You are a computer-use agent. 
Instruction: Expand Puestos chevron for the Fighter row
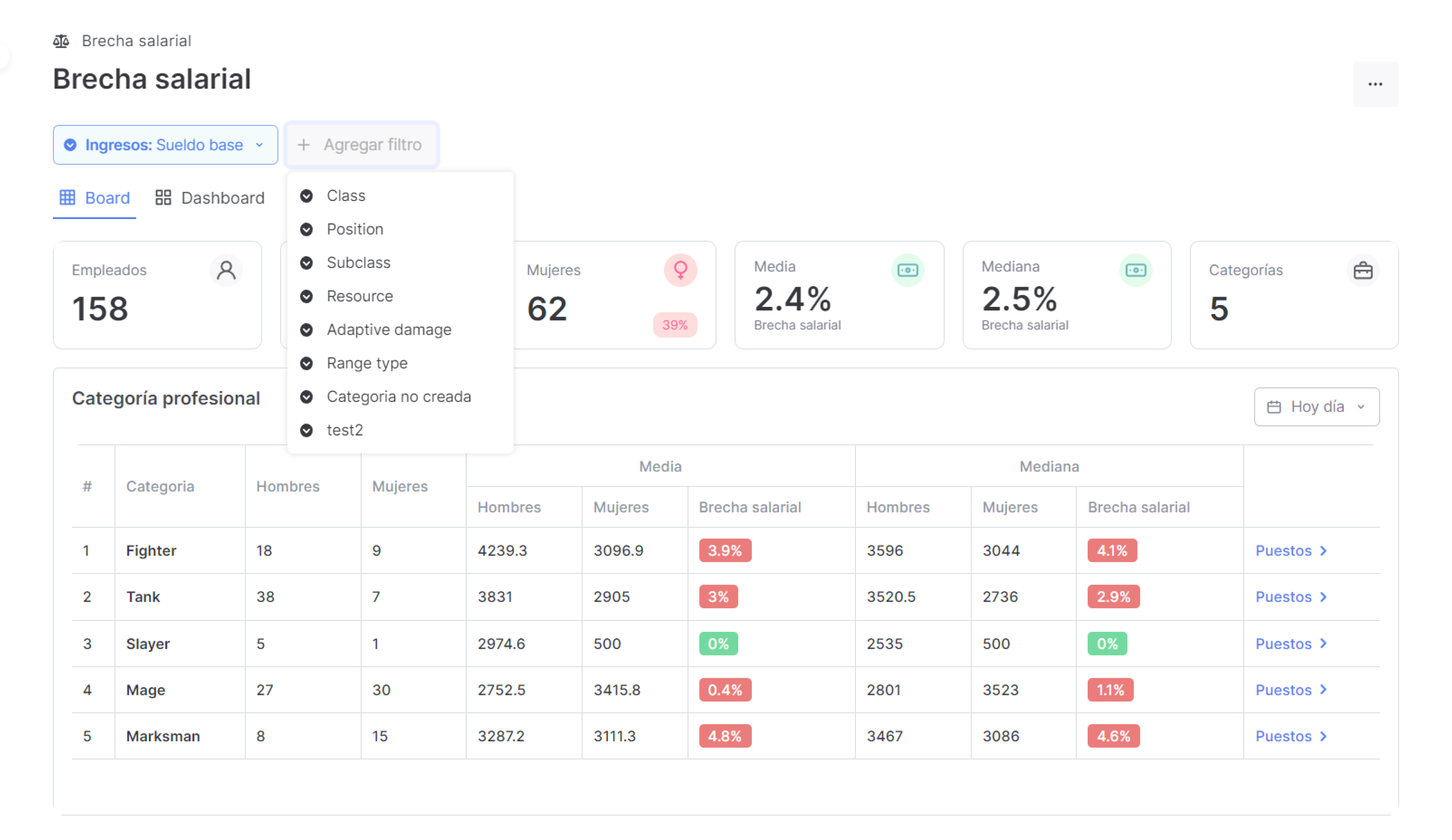point(1324,550)
